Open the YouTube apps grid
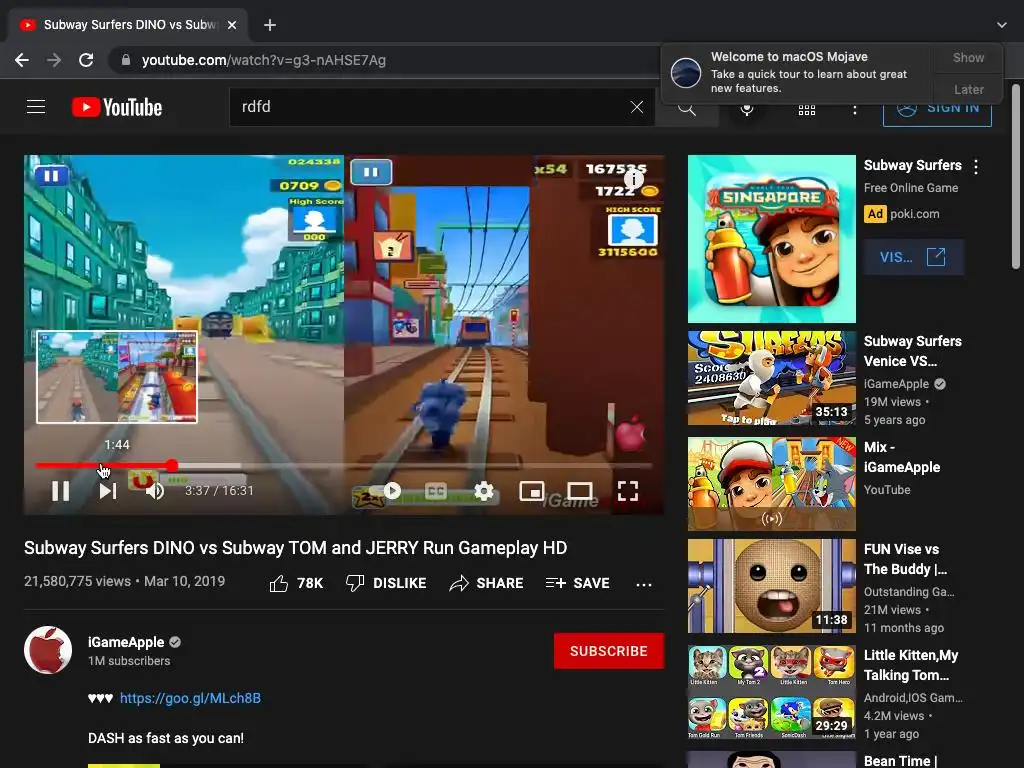 pos(807,109)
